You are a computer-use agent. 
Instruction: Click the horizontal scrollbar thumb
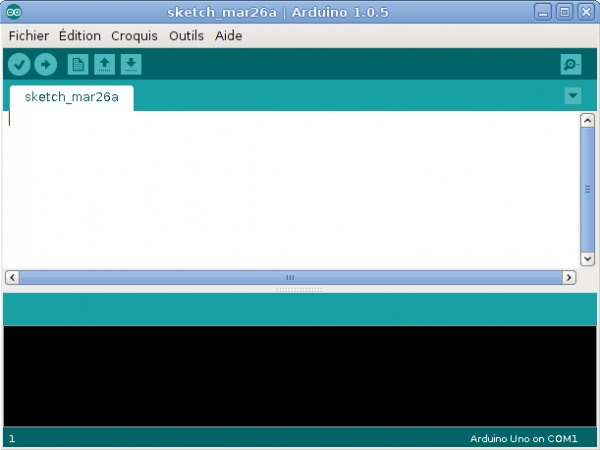(x=290, y=277)
